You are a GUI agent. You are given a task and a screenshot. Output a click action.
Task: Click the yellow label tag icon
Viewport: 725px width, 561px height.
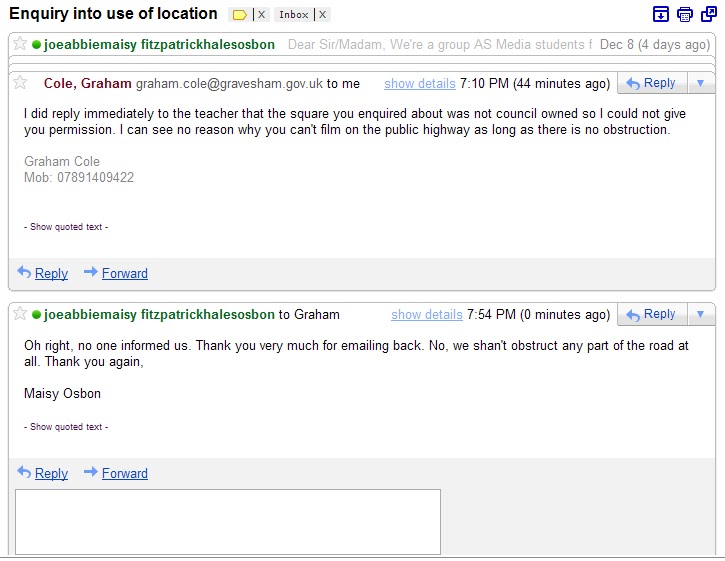pyautogui.click(x=240, y=15)
